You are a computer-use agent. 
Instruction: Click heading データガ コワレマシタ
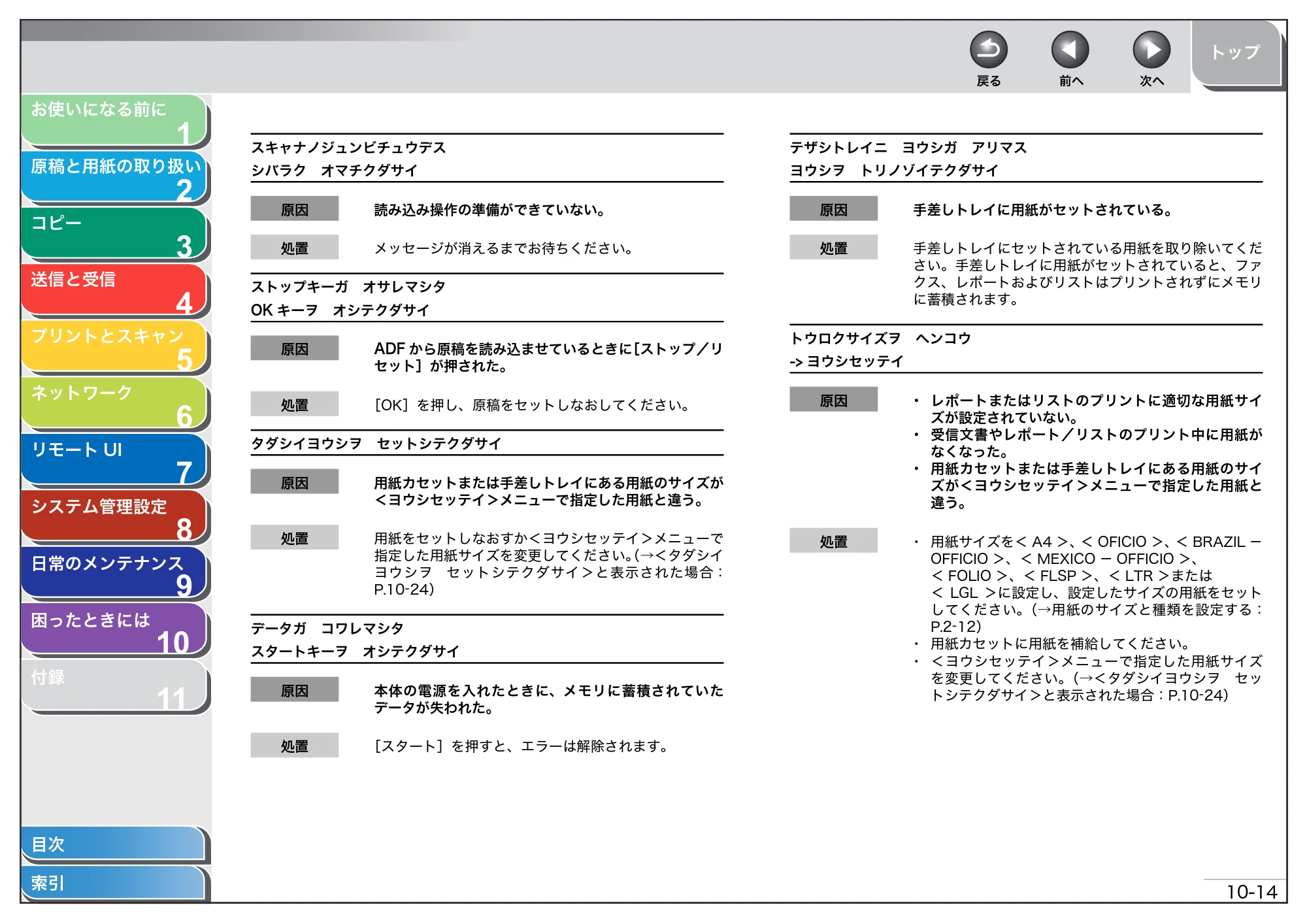coord(327,629)
